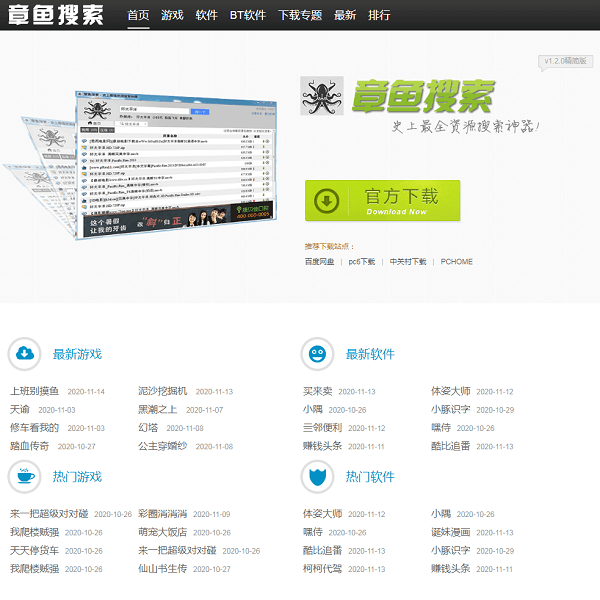
Task: Click the large green 章鱼搜索 title
Action: 423,96
